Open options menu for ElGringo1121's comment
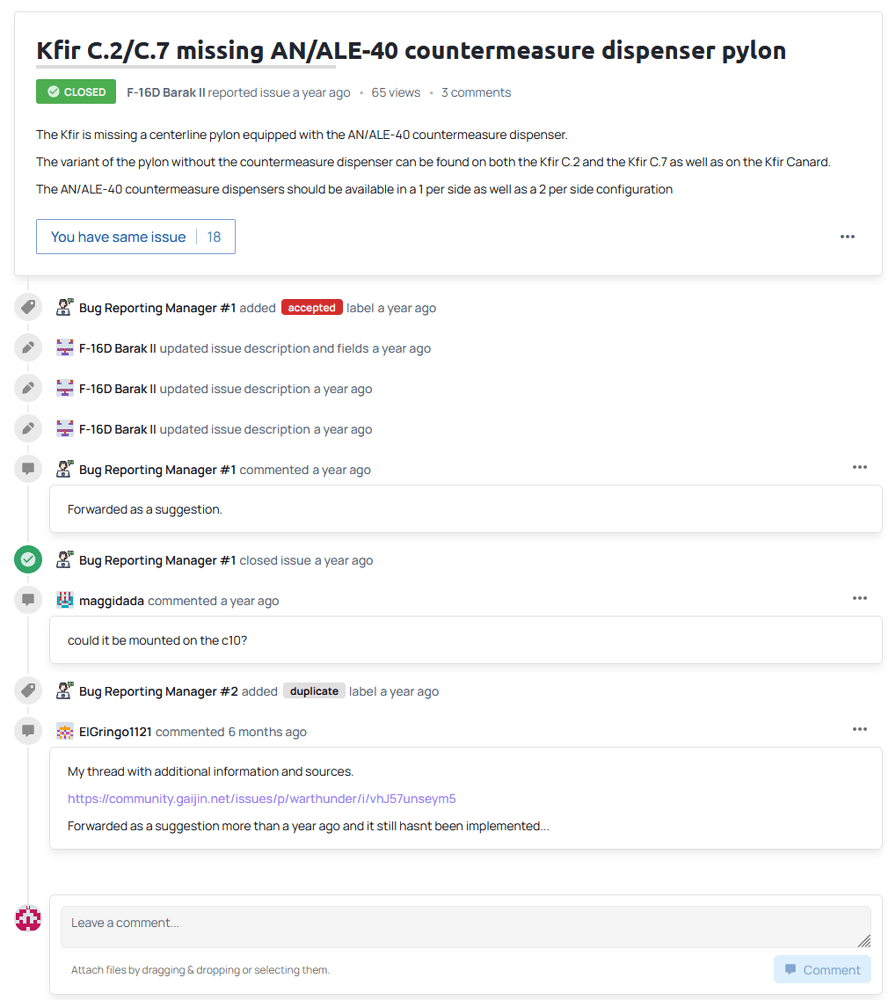Image resolution: width=896 pixels, height=1000 pixels. tap(860, 729)
